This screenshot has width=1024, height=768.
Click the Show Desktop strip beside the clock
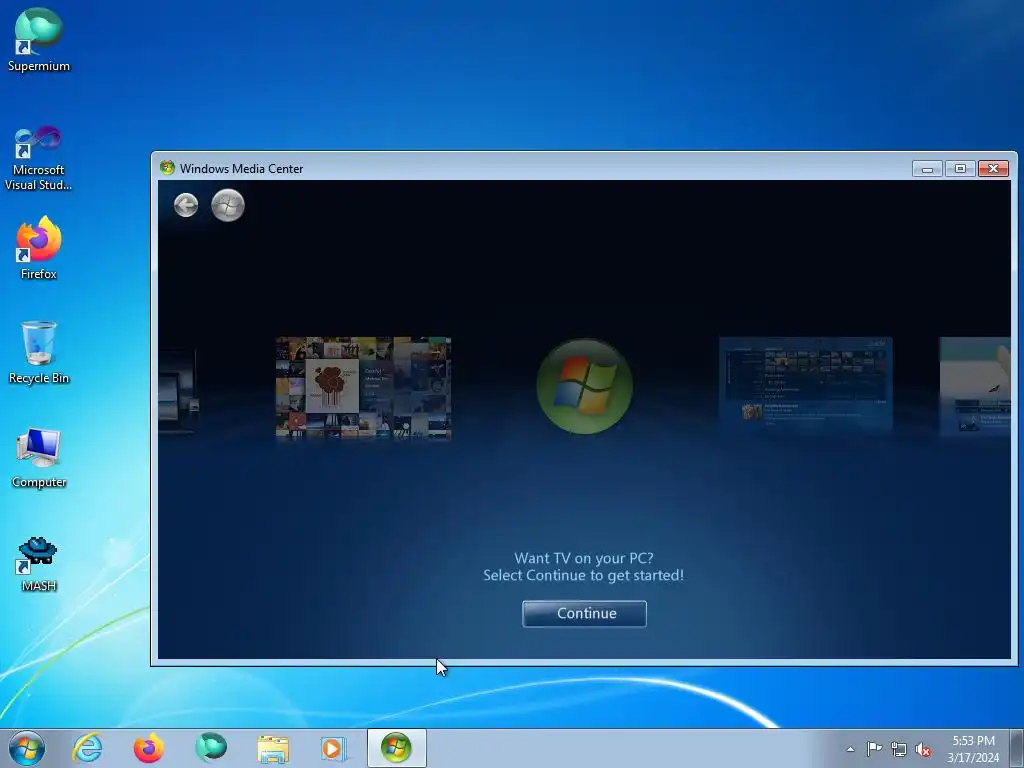click(x=1017, y=748)
